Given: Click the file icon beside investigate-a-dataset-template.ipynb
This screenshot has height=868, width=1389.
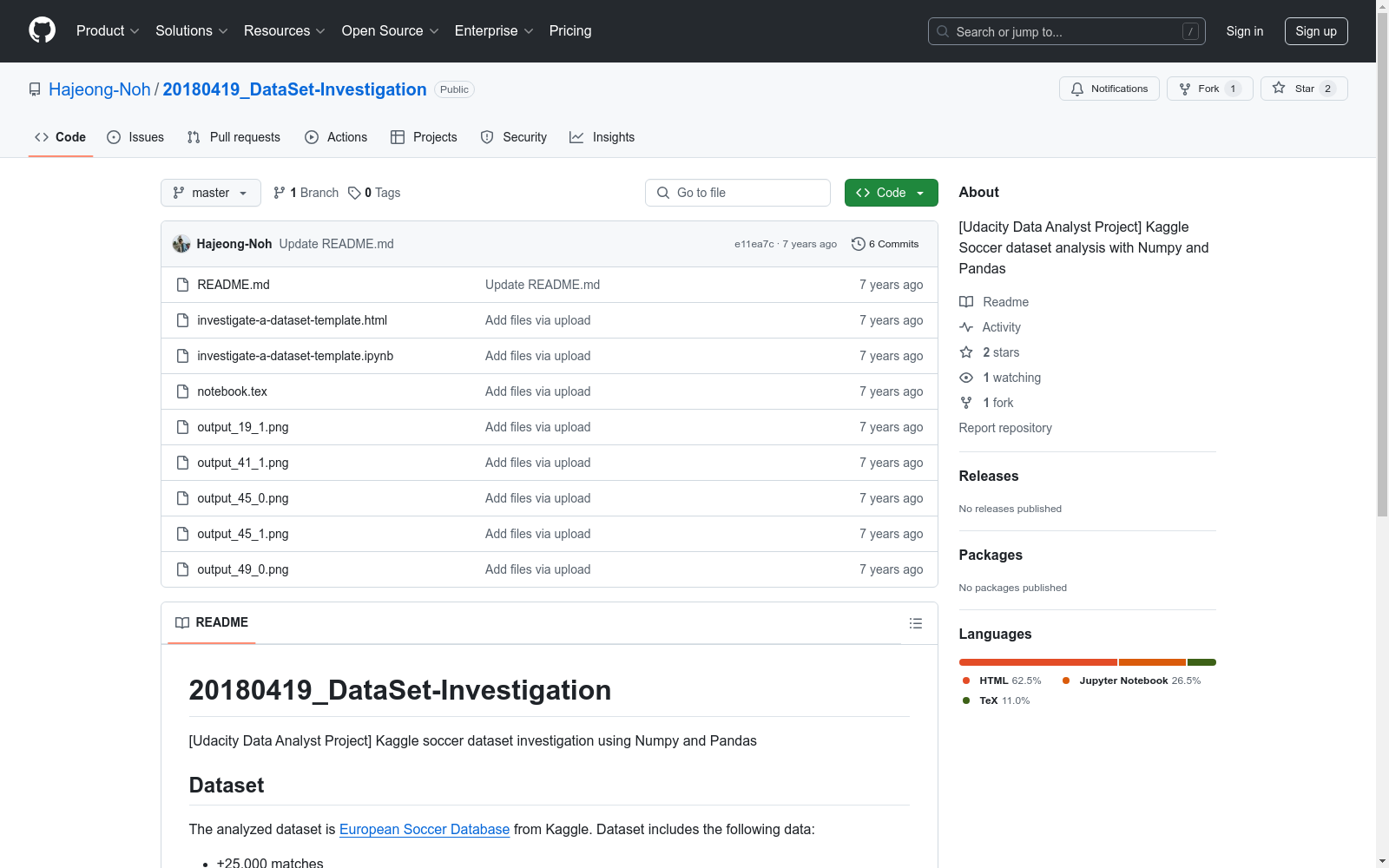Looking at the screenshot, I should coord(182,356).
